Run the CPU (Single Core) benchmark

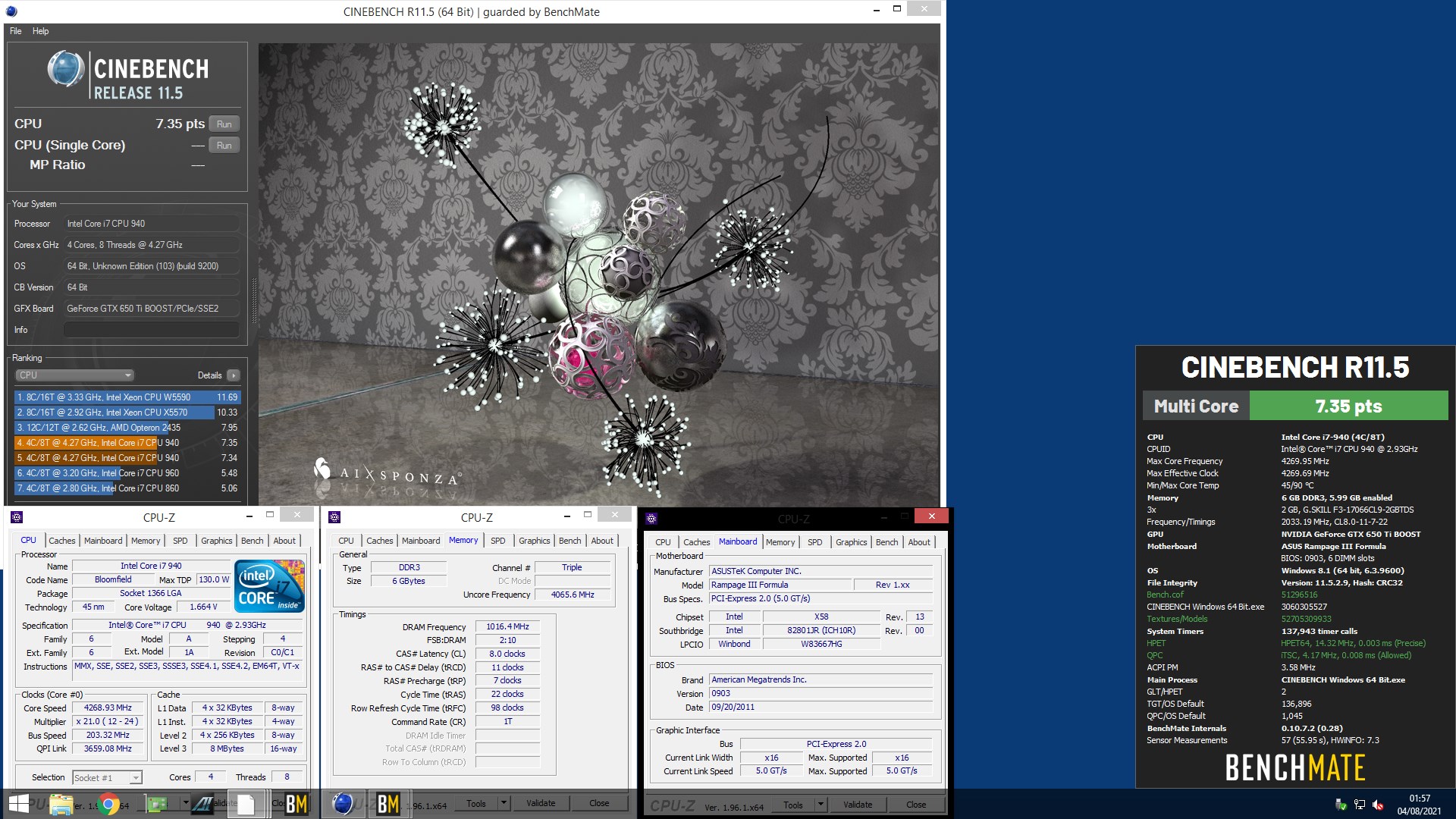(x=224, y=145)
